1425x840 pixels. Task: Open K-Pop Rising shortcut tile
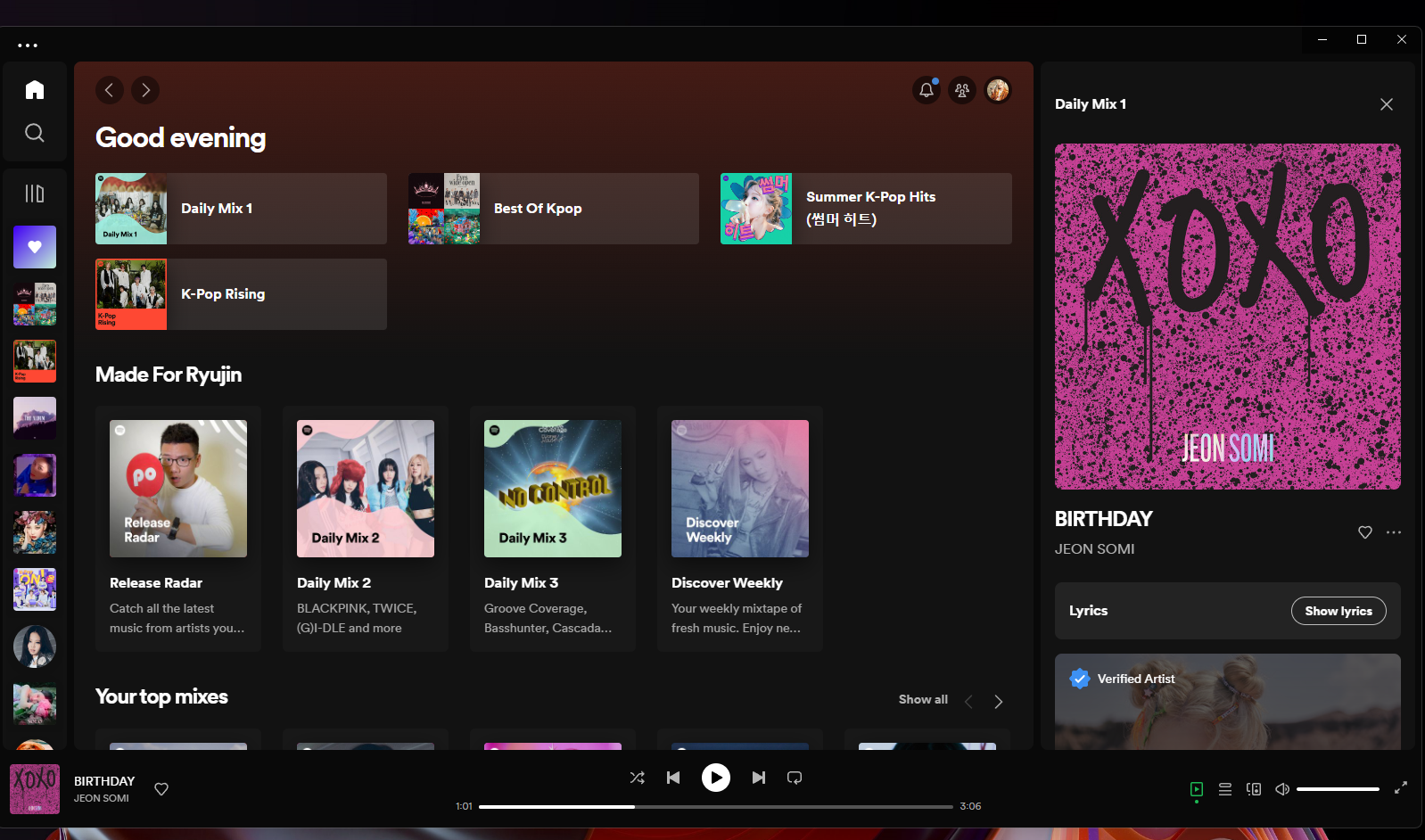click(x=241, y=294)
